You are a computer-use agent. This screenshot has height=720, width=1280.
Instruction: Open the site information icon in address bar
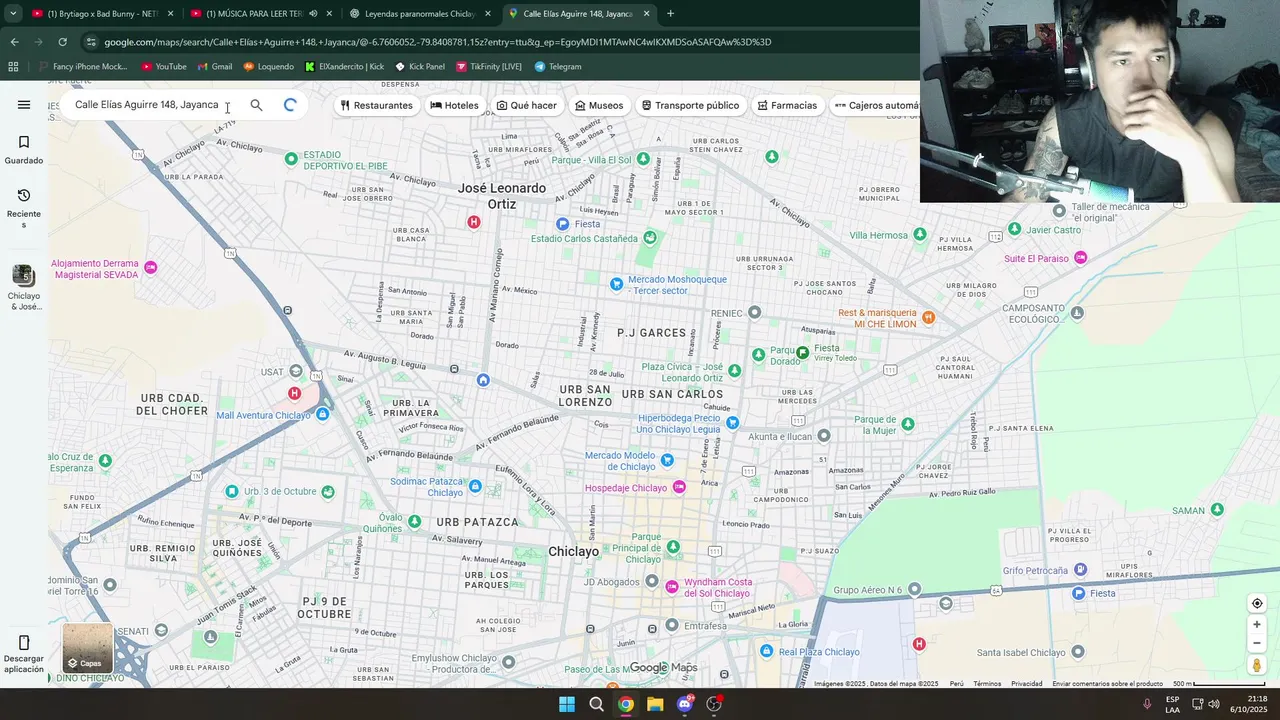[91, 42]
